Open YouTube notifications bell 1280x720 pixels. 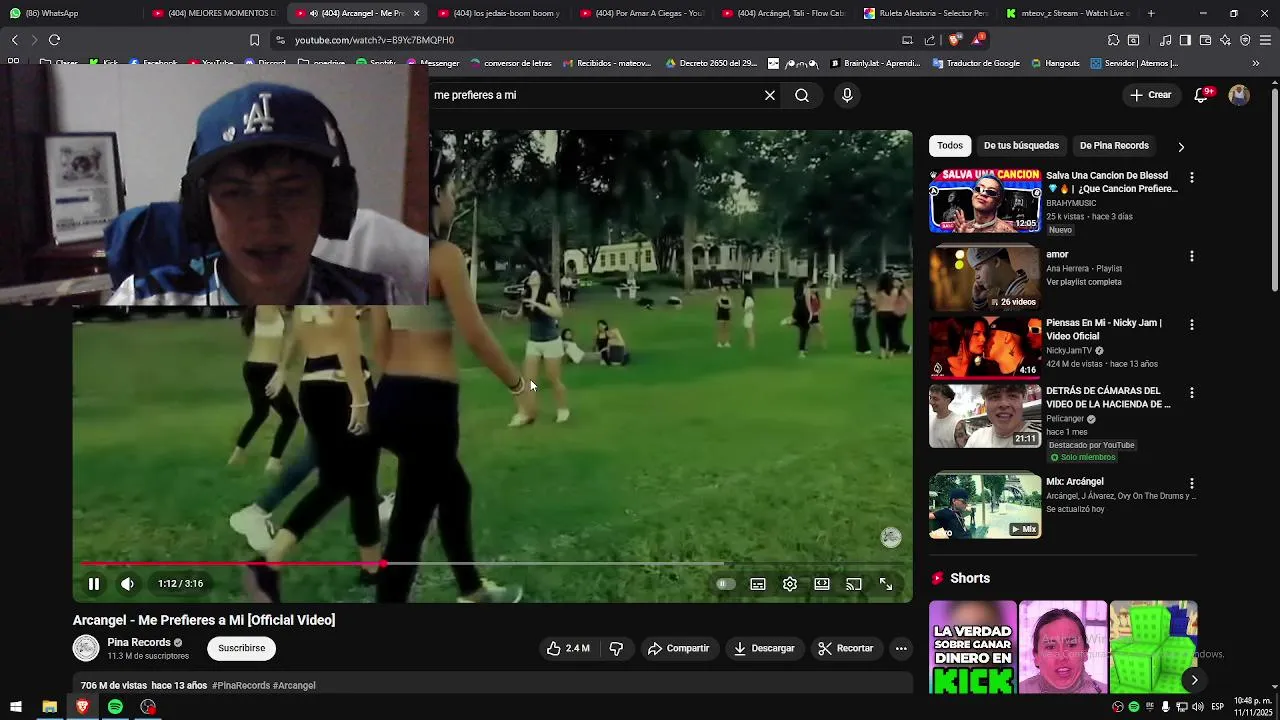[1202, 95]
